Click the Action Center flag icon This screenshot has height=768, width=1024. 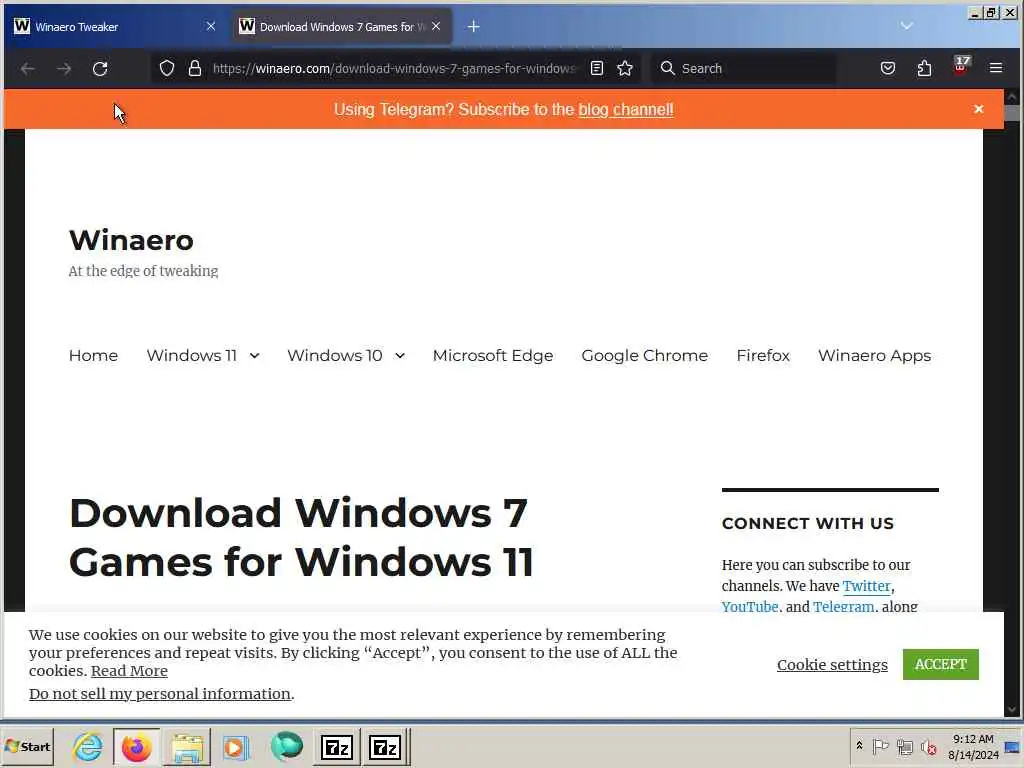point(880,746)
